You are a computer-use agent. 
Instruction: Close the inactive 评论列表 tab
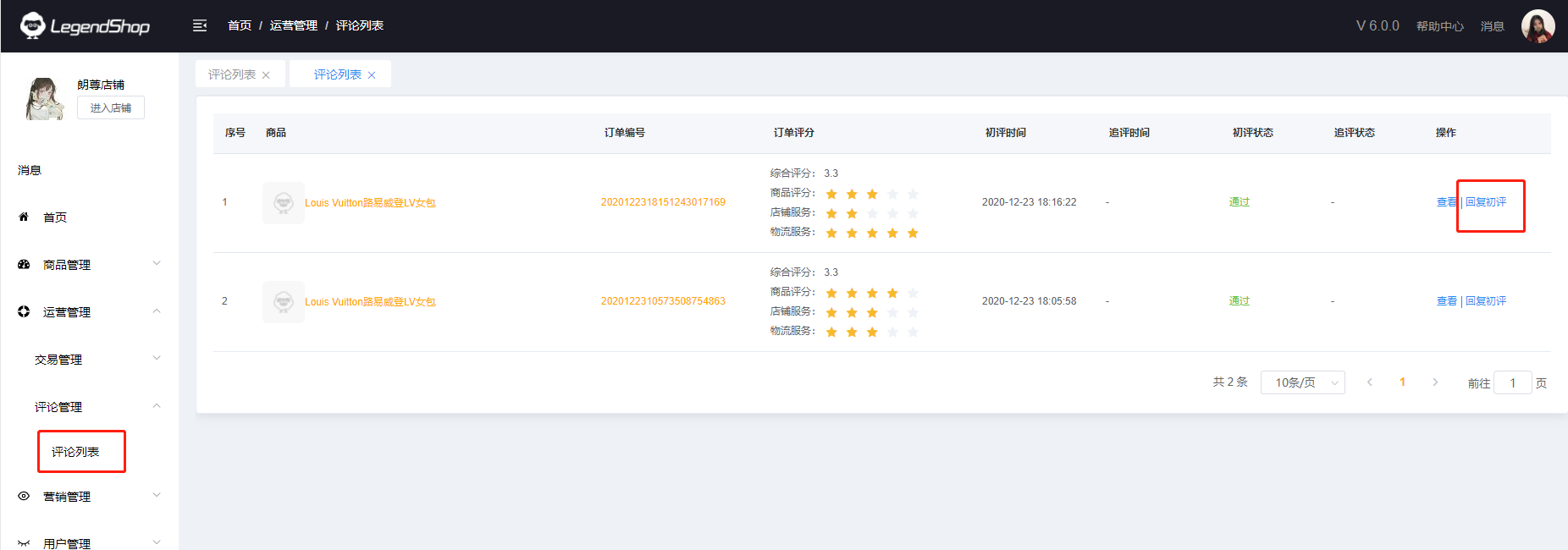coord(266,75)
